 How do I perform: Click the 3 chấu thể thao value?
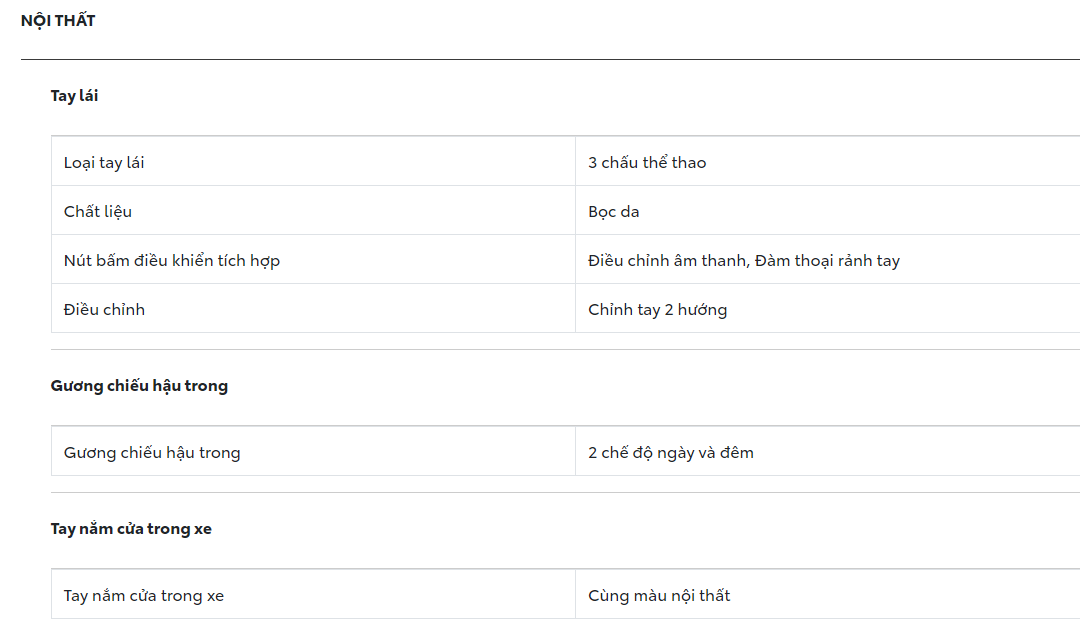coord(647,162)
